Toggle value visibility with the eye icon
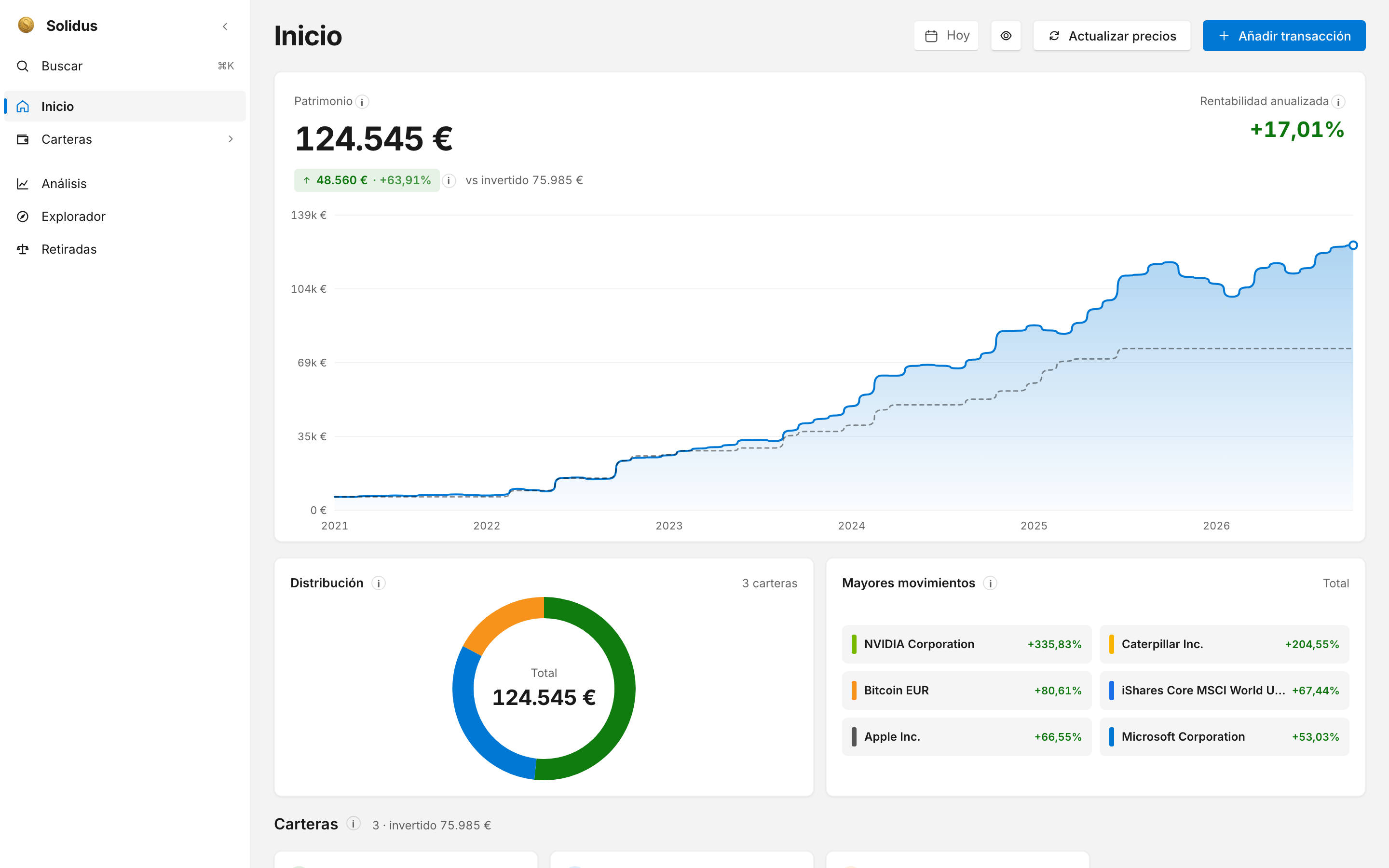 point(1006,36)
